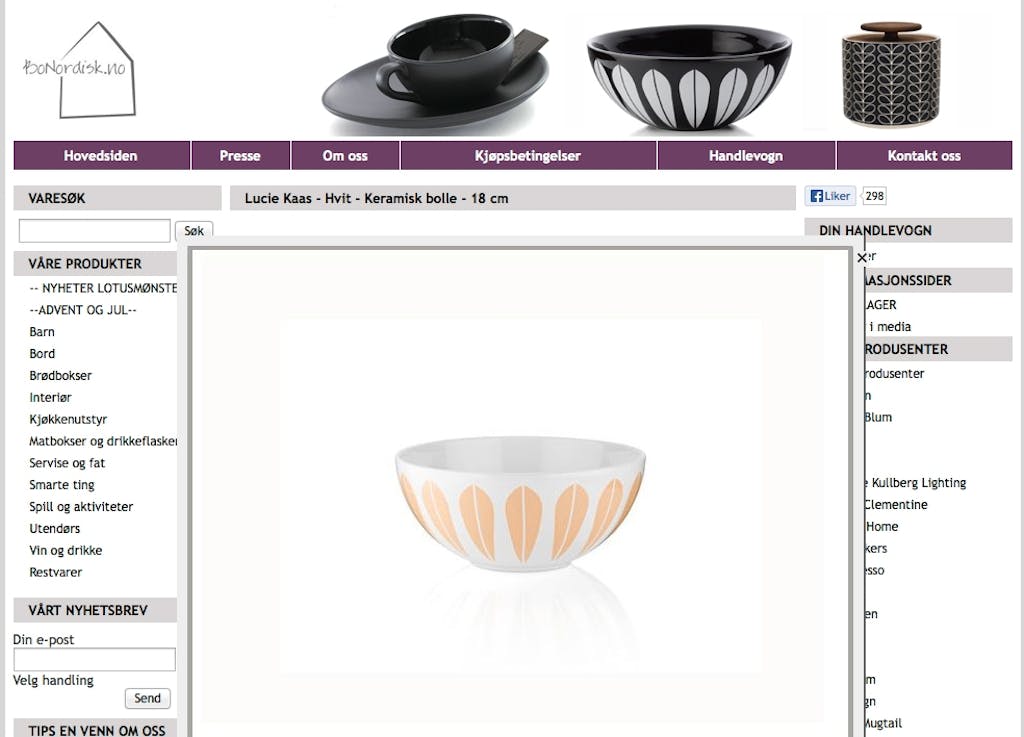Click the Søk search button
This screenshot has width=1024, height=737.
pyautogui.click(x=194, y=230)
